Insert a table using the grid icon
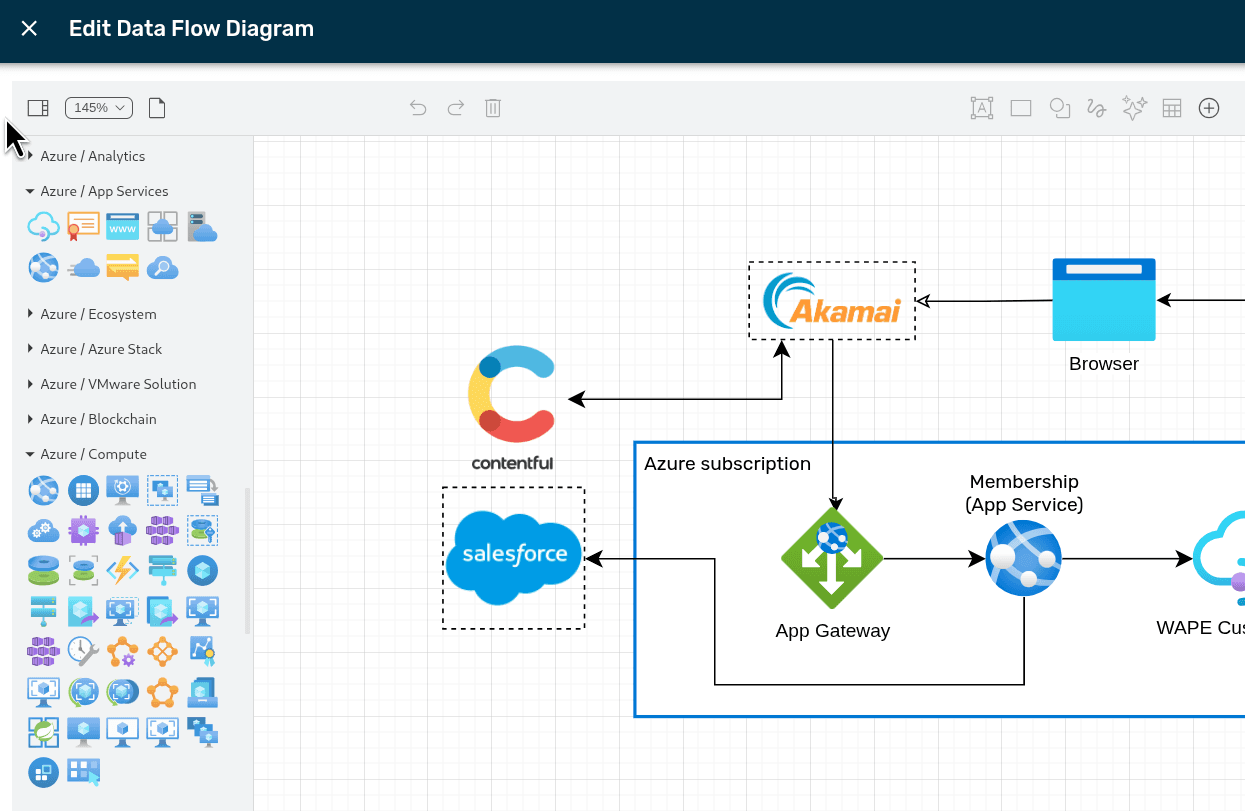The image size is (1245, 811). point(1172,108)
